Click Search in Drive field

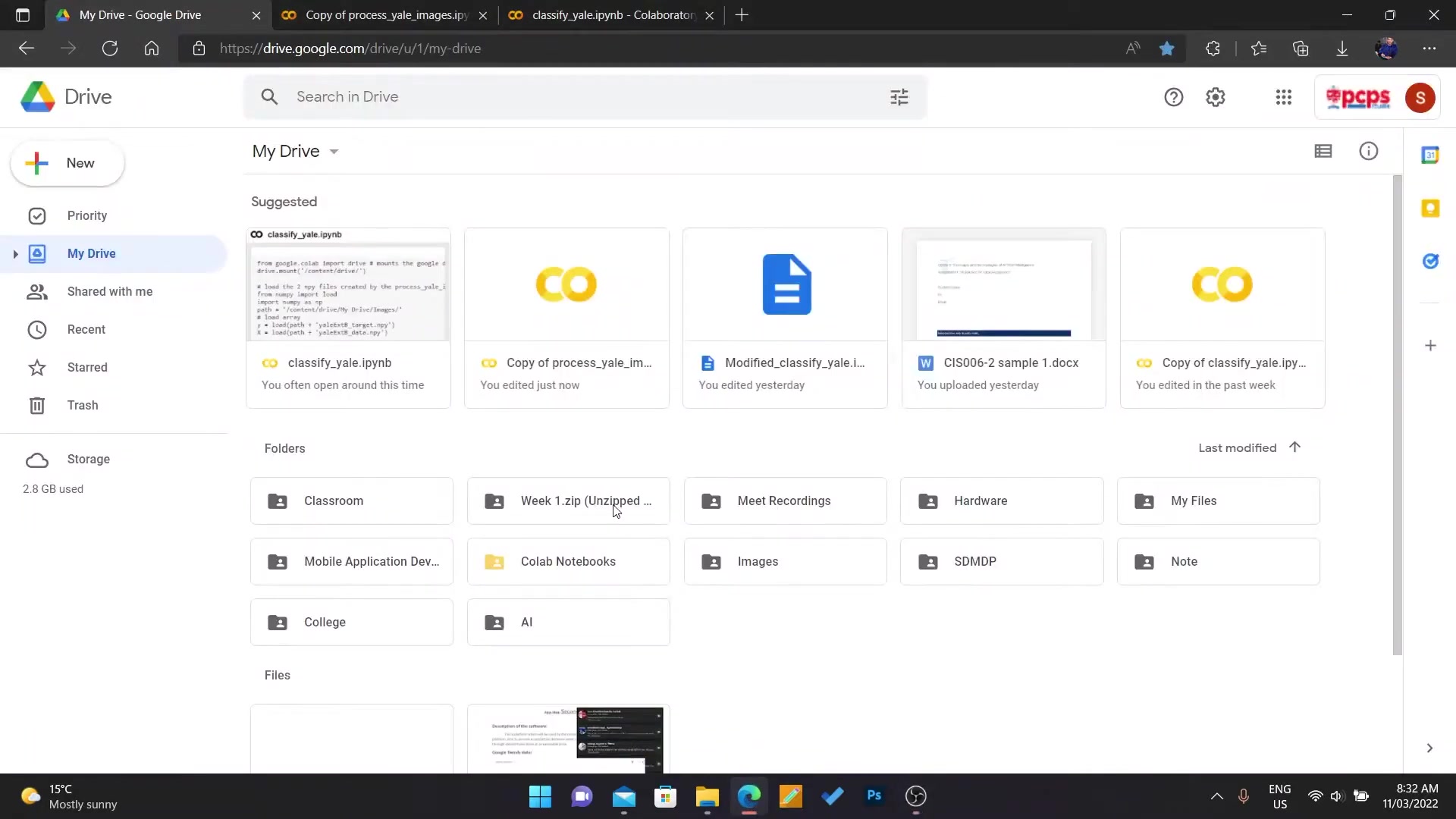coord(584,97)
